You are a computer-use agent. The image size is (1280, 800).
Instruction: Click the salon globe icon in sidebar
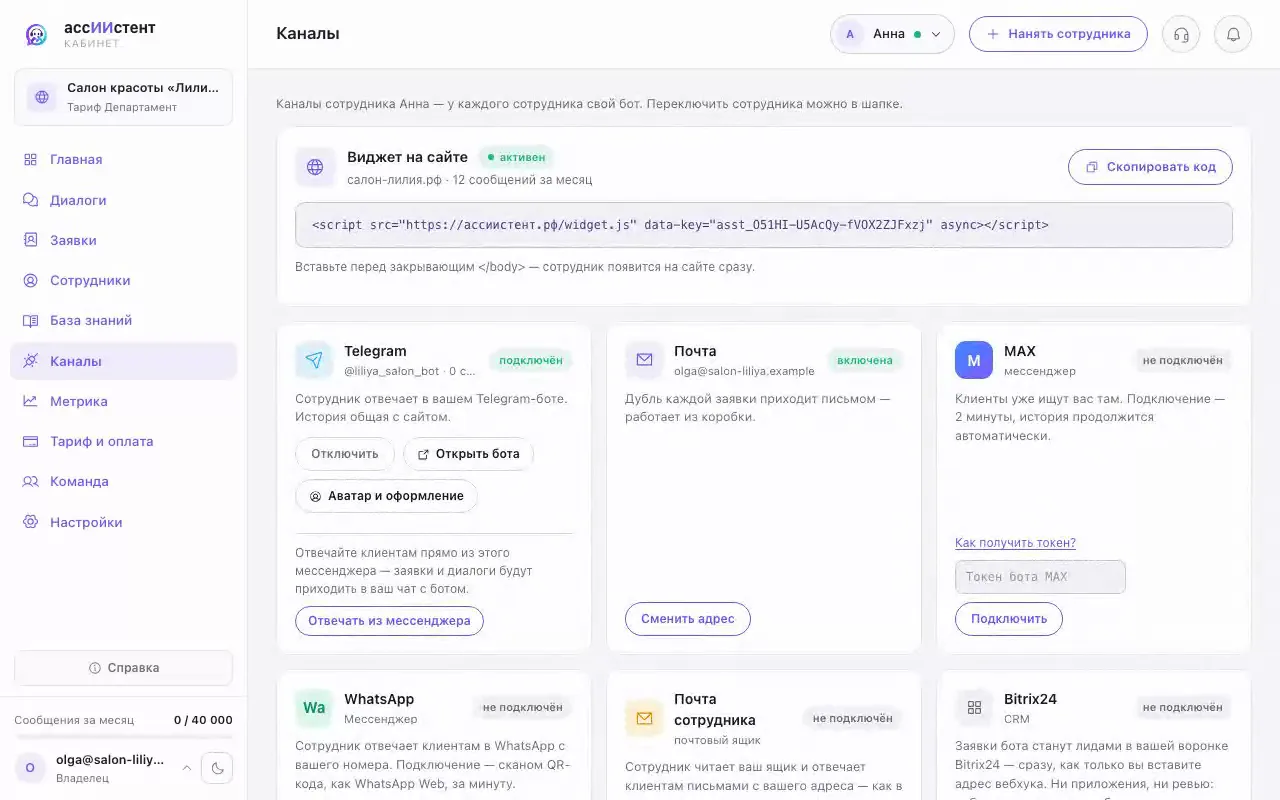pyautogui.click(x=42, y=97)
